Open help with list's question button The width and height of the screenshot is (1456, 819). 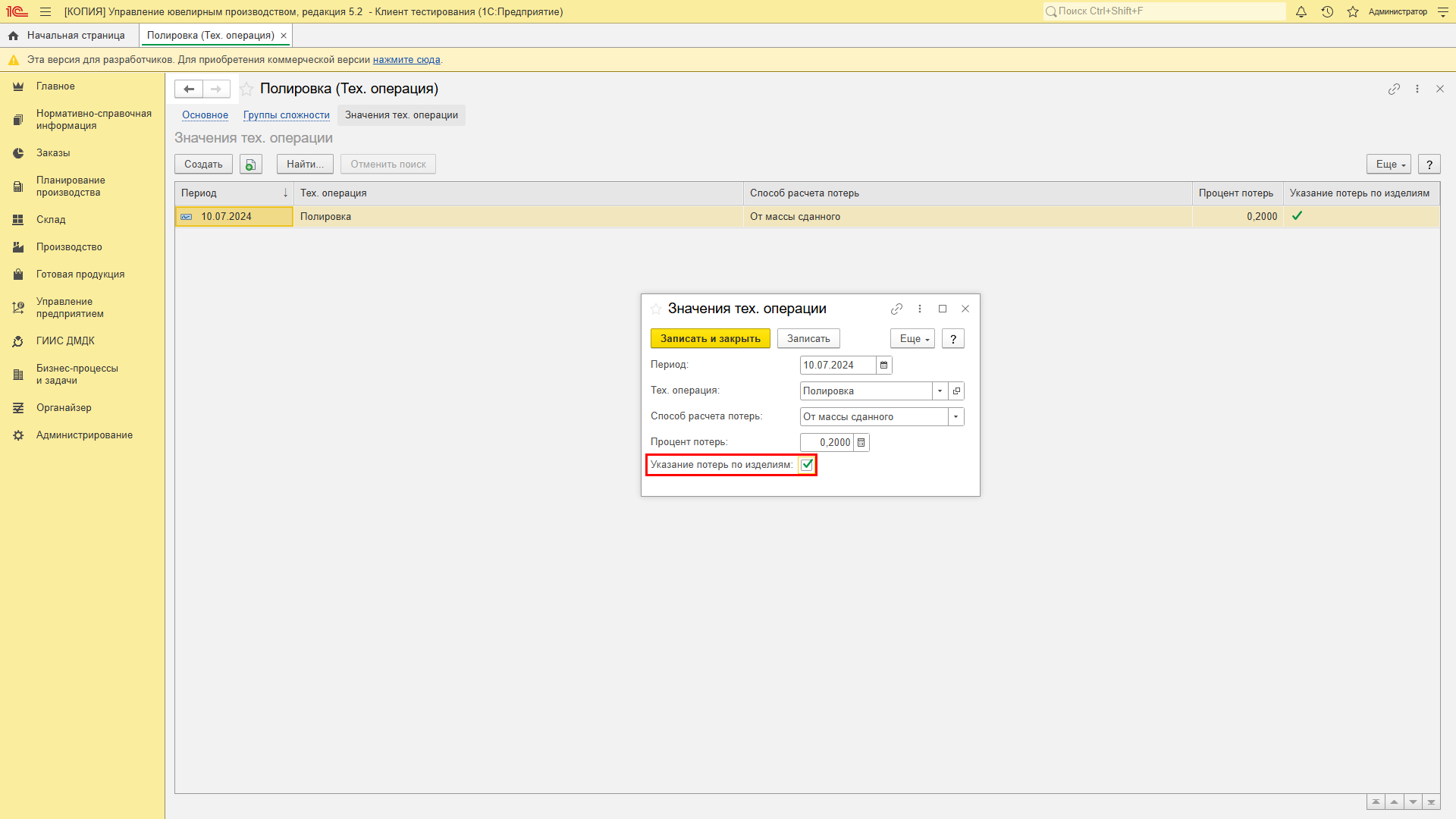tap(1429, 164)
